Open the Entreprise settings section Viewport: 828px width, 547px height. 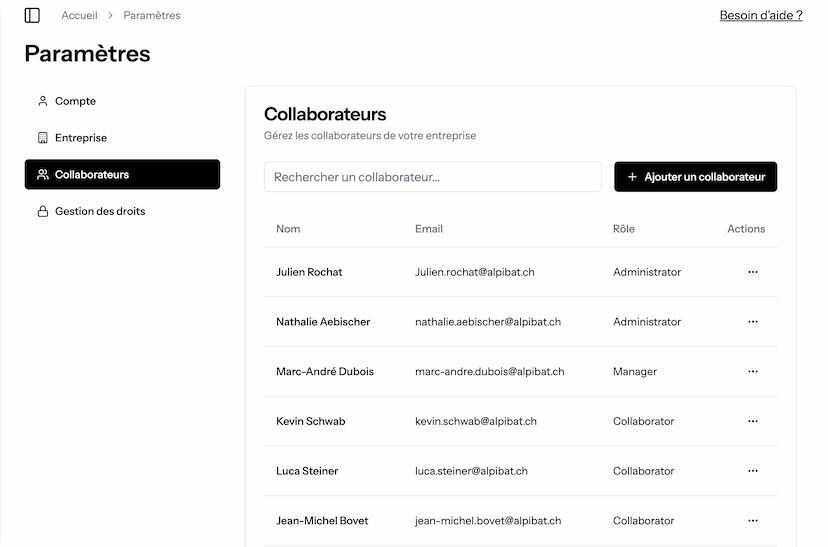[80, 138]
